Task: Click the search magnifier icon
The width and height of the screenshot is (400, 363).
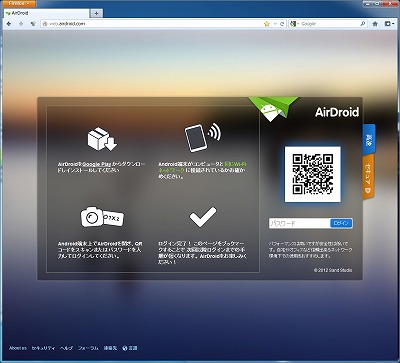Action: click(363, 24)
